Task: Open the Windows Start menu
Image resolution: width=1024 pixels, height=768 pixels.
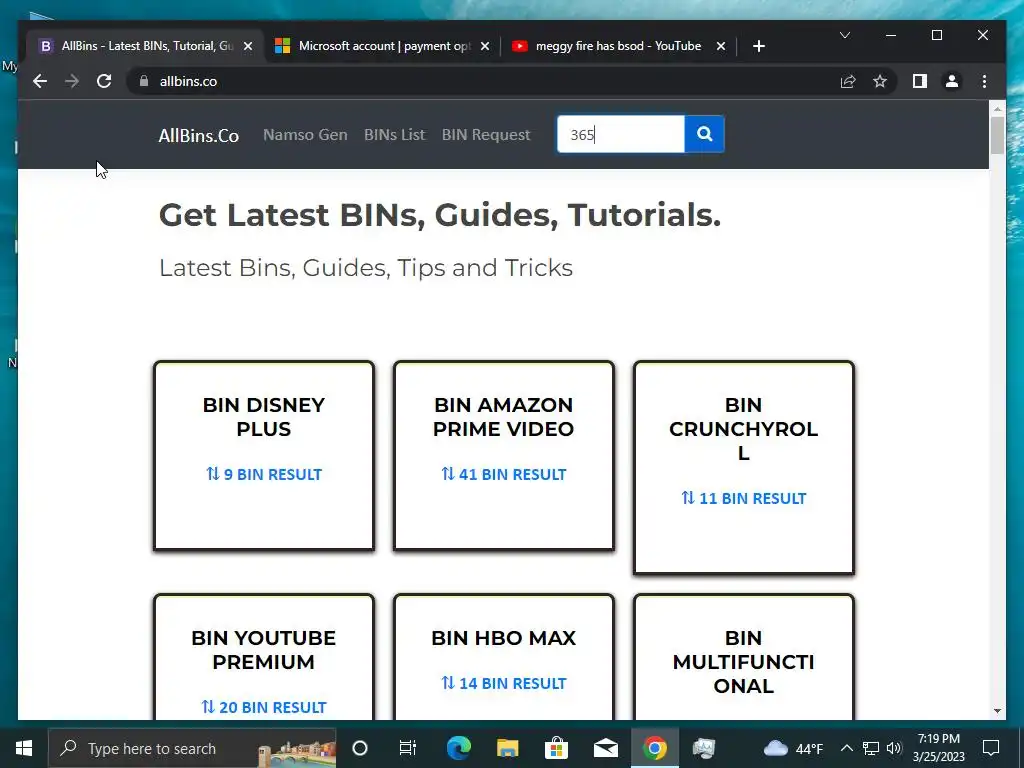Action: pyautogui.click(x=24, y=748)
